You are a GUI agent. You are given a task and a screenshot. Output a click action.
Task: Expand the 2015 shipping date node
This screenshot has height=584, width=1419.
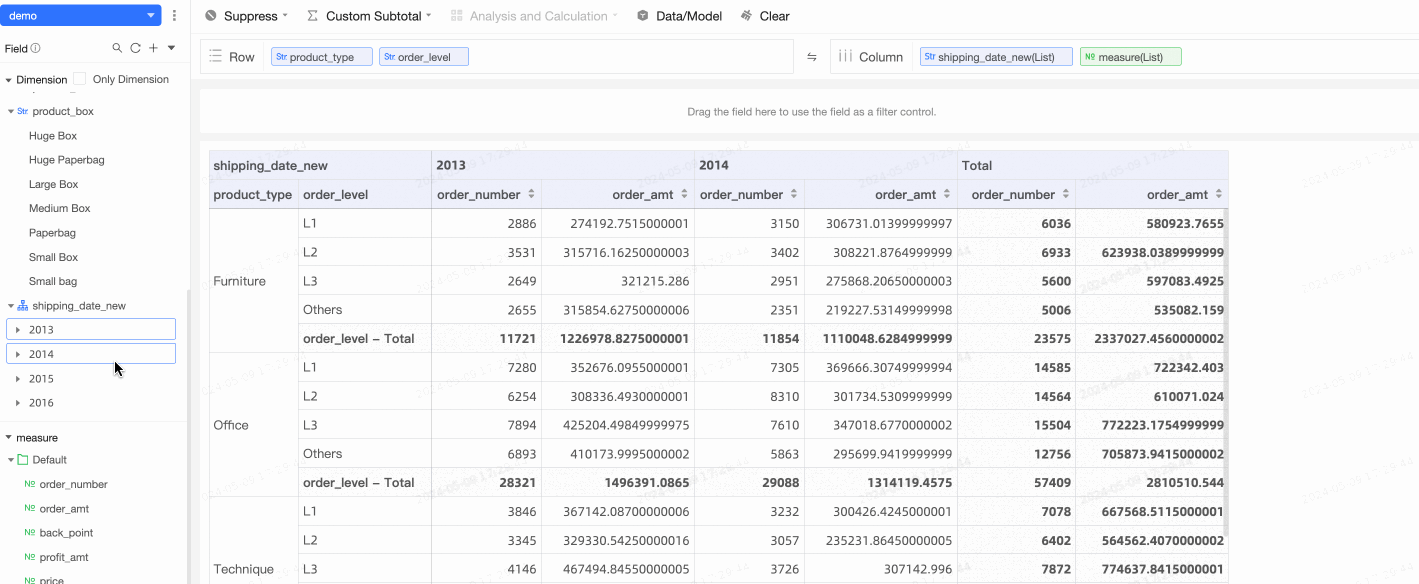pyautogui.click(x=18, y=379)
